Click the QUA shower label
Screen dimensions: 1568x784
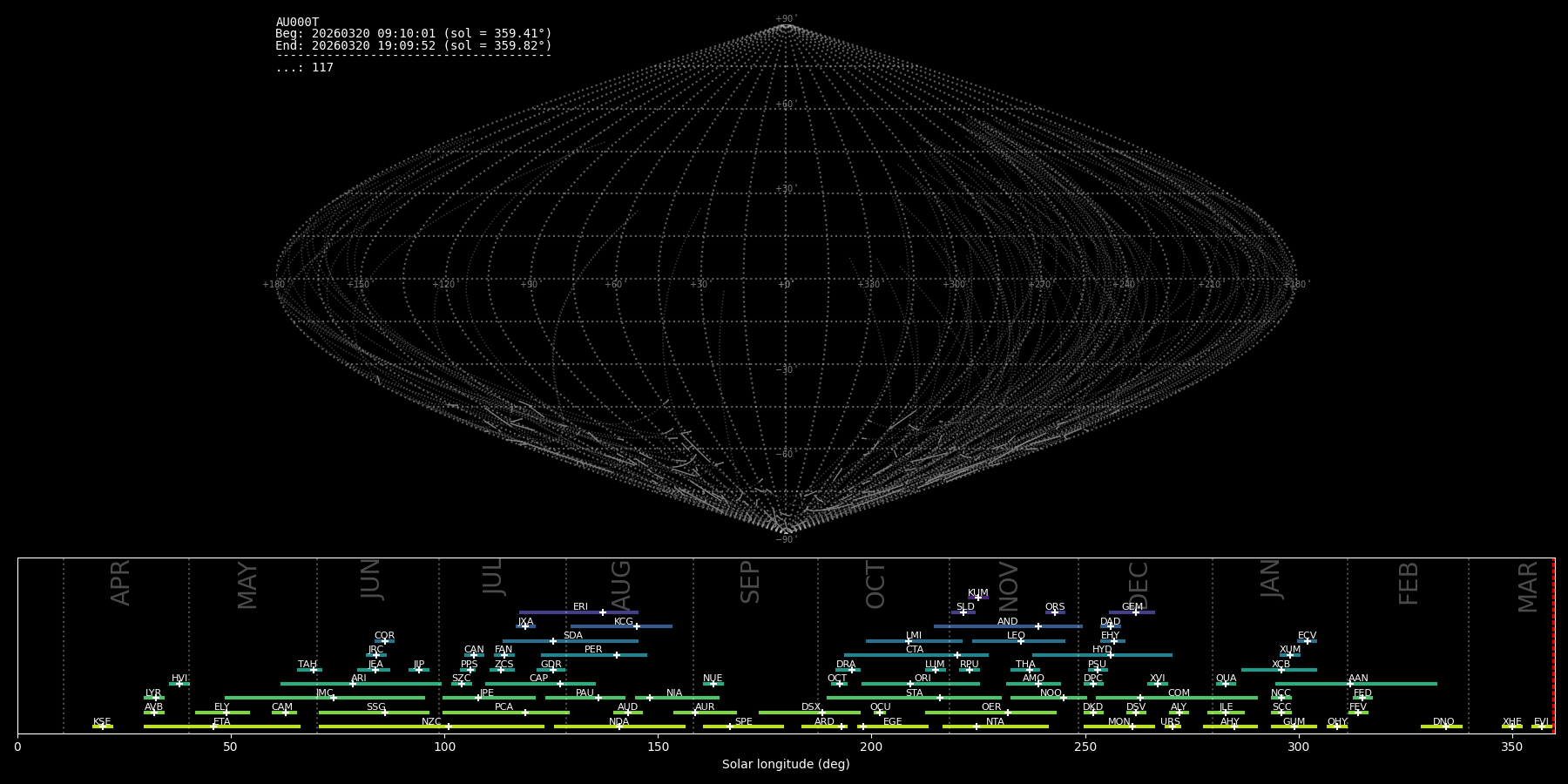[1226, 679]
